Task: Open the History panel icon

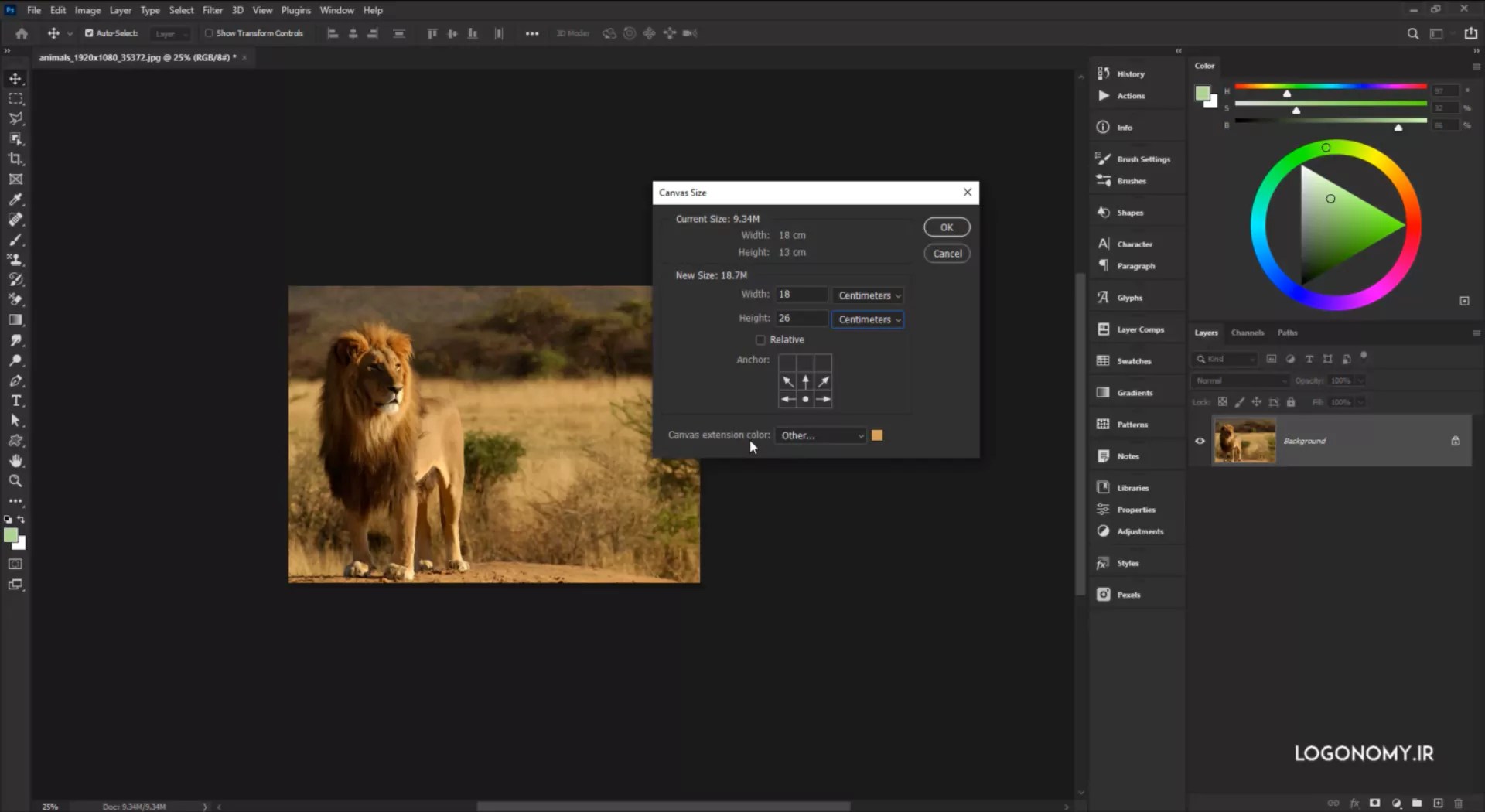Action: click(1104, 73)
